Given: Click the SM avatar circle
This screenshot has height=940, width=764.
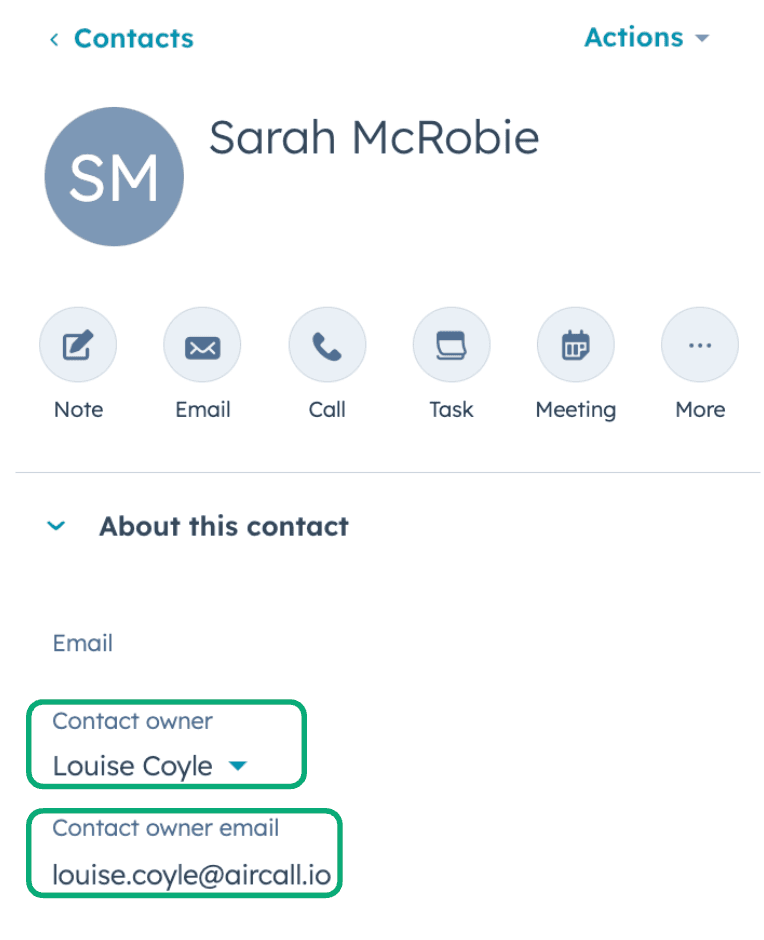Looking at the screenshot, I should pos(114,176).
